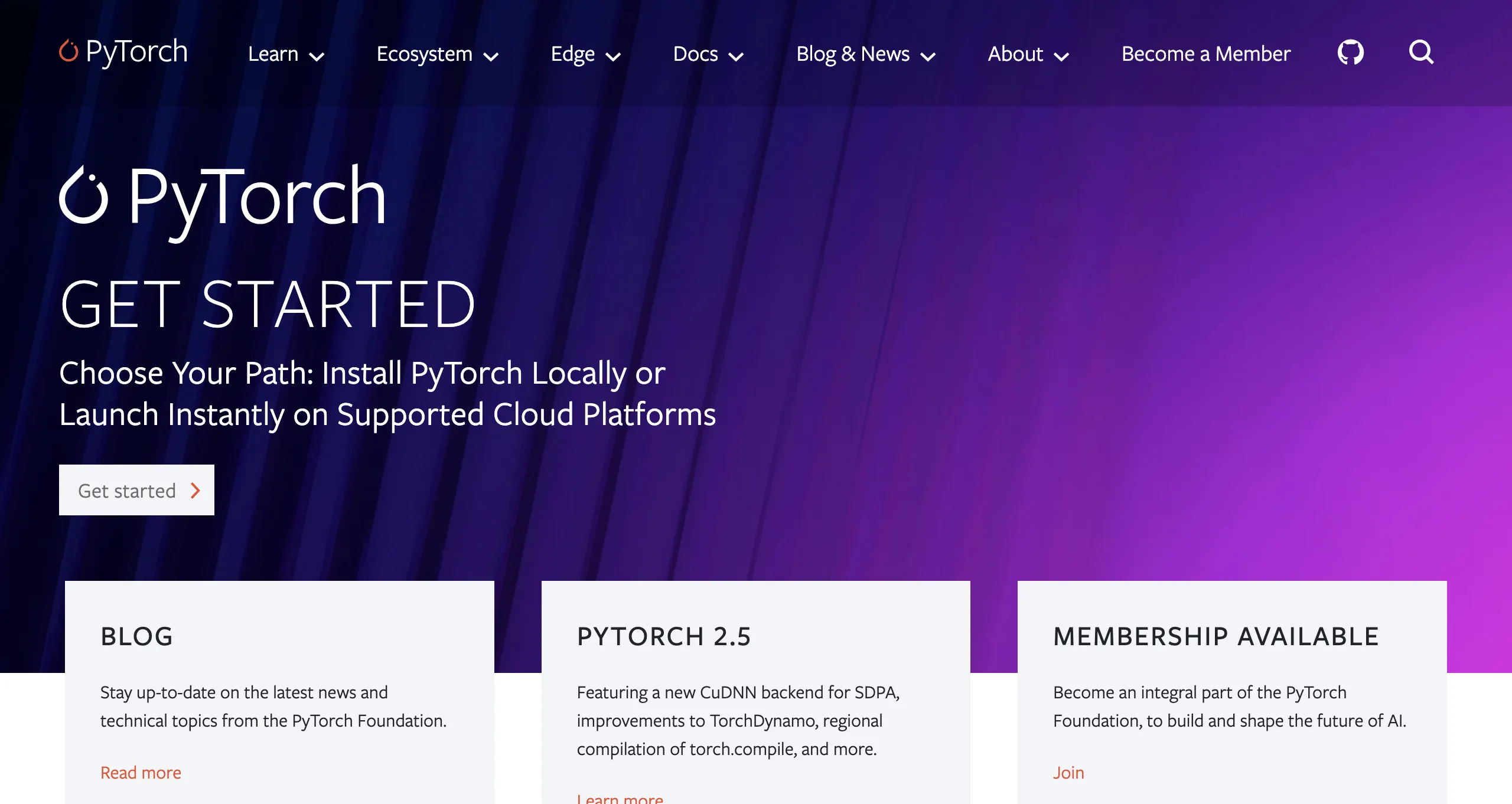Expand the Edge dropdown chevron
The width and height of the screenshot is (1512, 804).
tap(614, 57)
